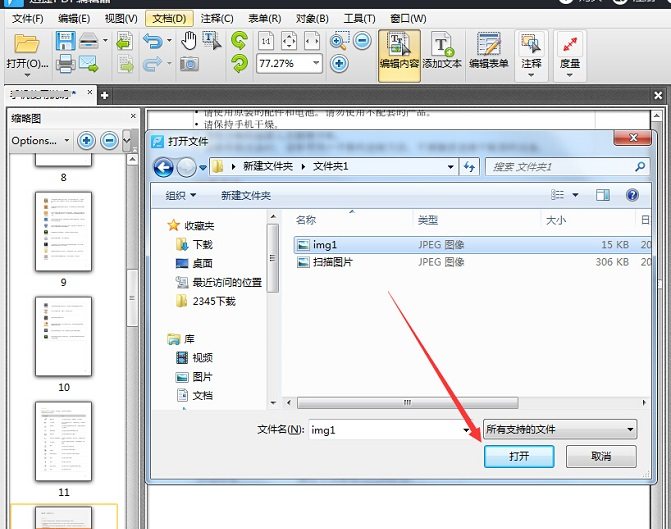Open the file type filter 所有支持的文件

560,429
